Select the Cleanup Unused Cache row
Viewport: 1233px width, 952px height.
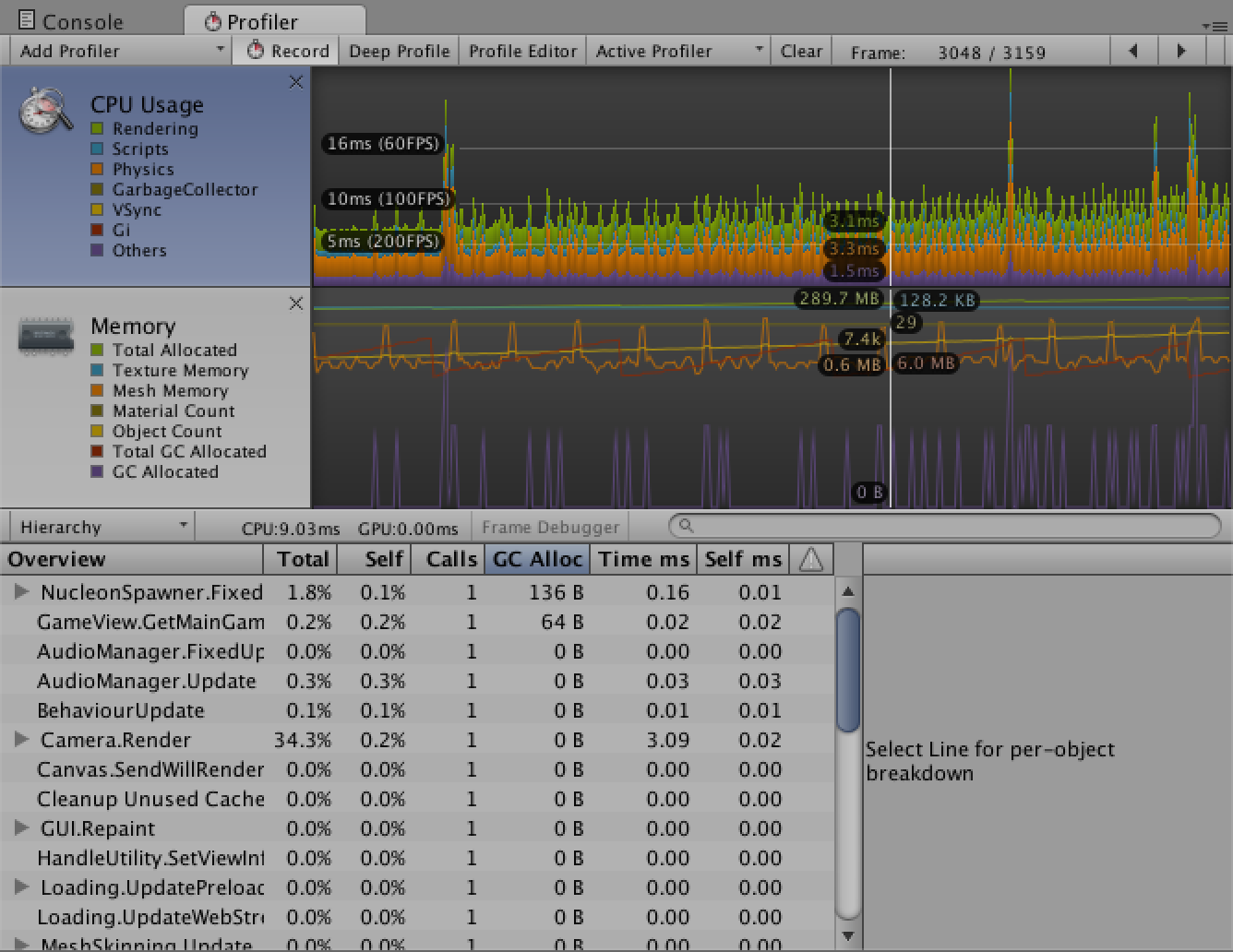click(x=416, y=799)
